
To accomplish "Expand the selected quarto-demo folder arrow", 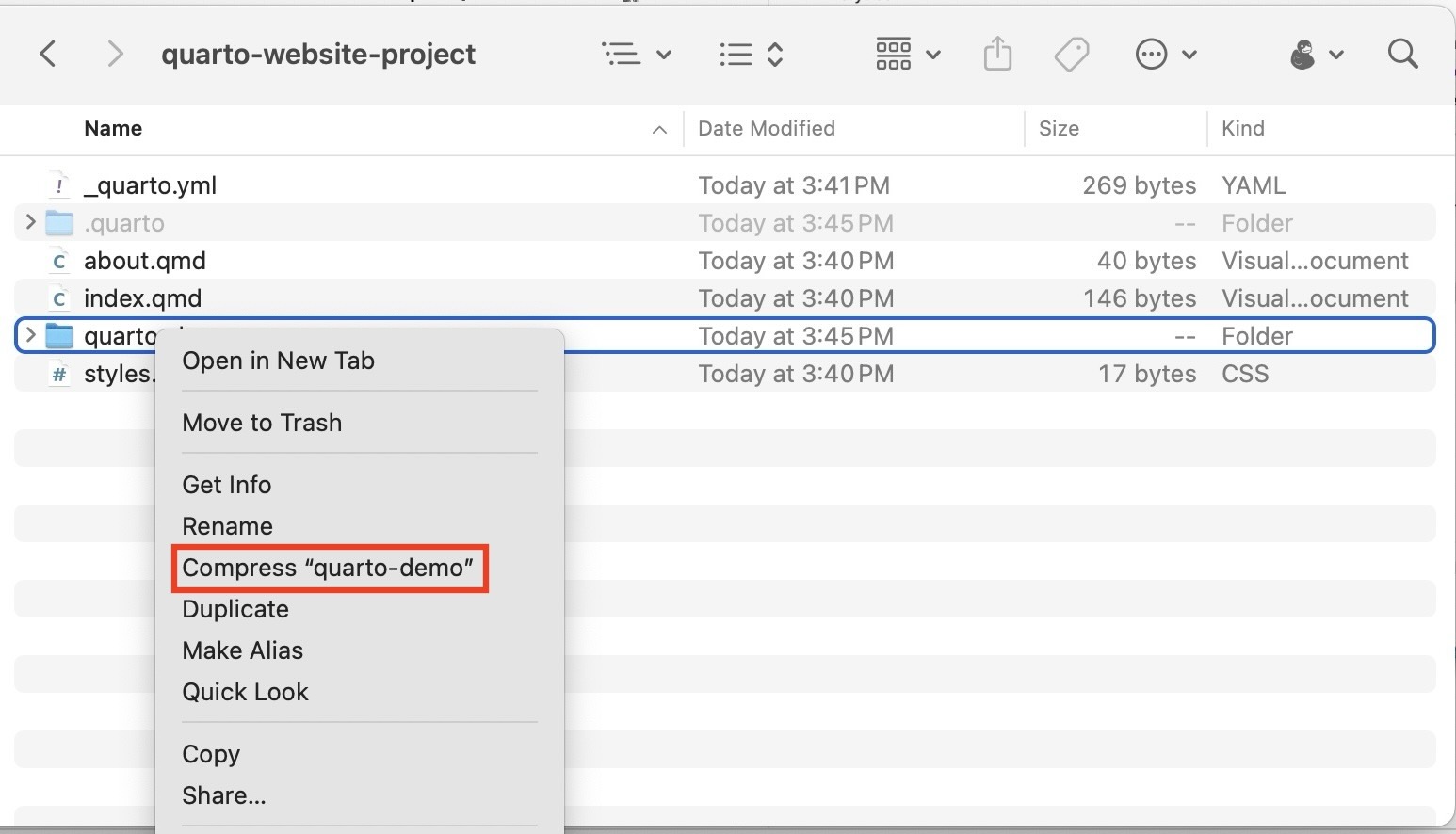I will click(30, 335).
